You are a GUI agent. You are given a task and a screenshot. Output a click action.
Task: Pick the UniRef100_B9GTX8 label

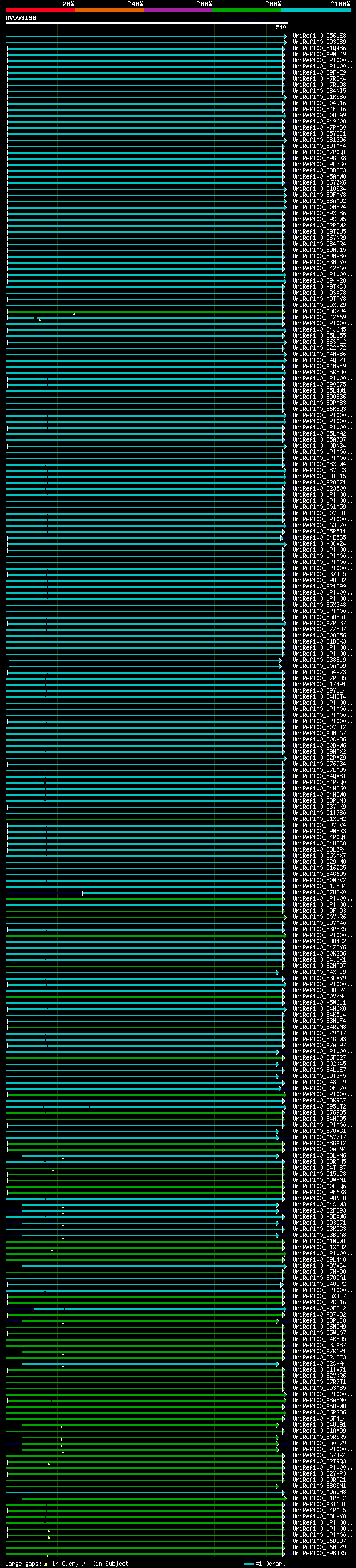[x=319, y=159]
